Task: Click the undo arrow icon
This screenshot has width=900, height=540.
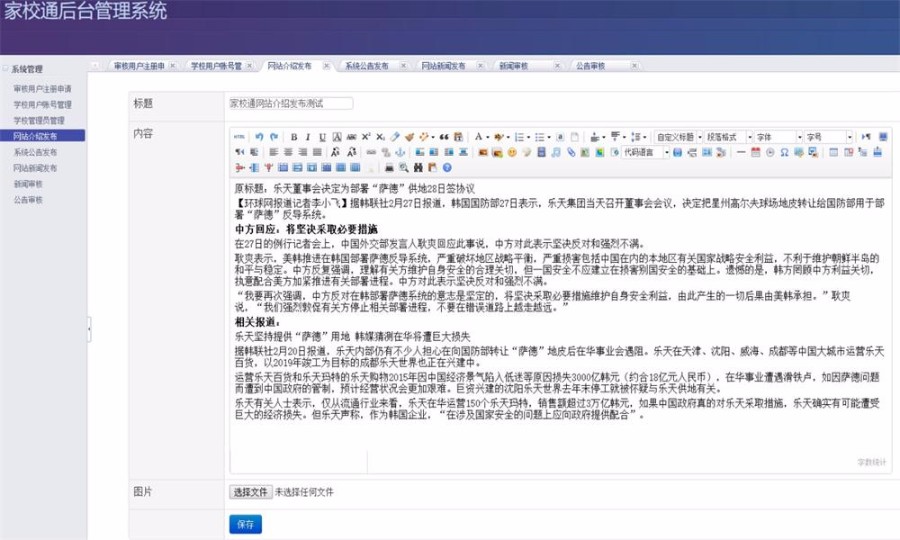Action: click(259, 136)
